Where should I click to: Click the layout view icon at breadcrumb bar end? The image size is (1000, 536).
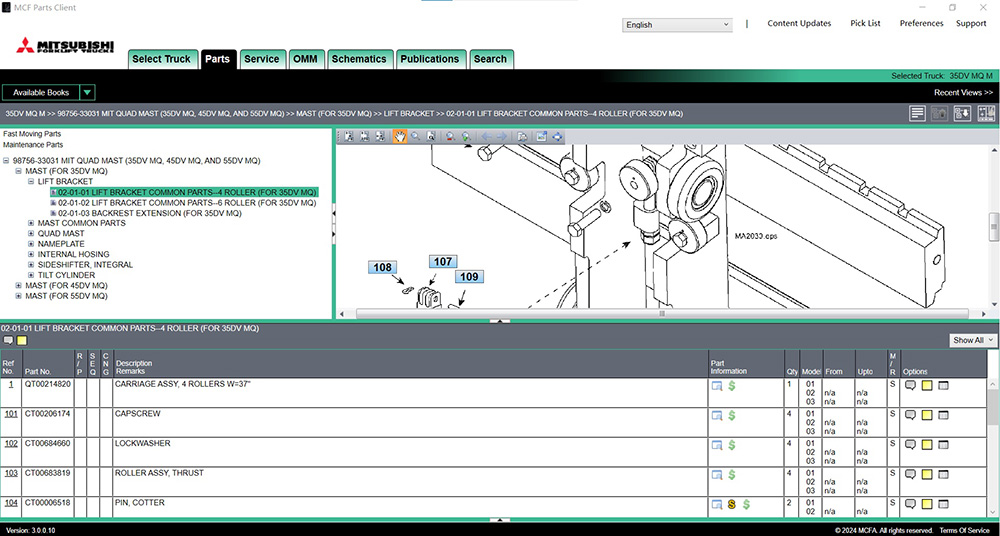coord(986,114)
